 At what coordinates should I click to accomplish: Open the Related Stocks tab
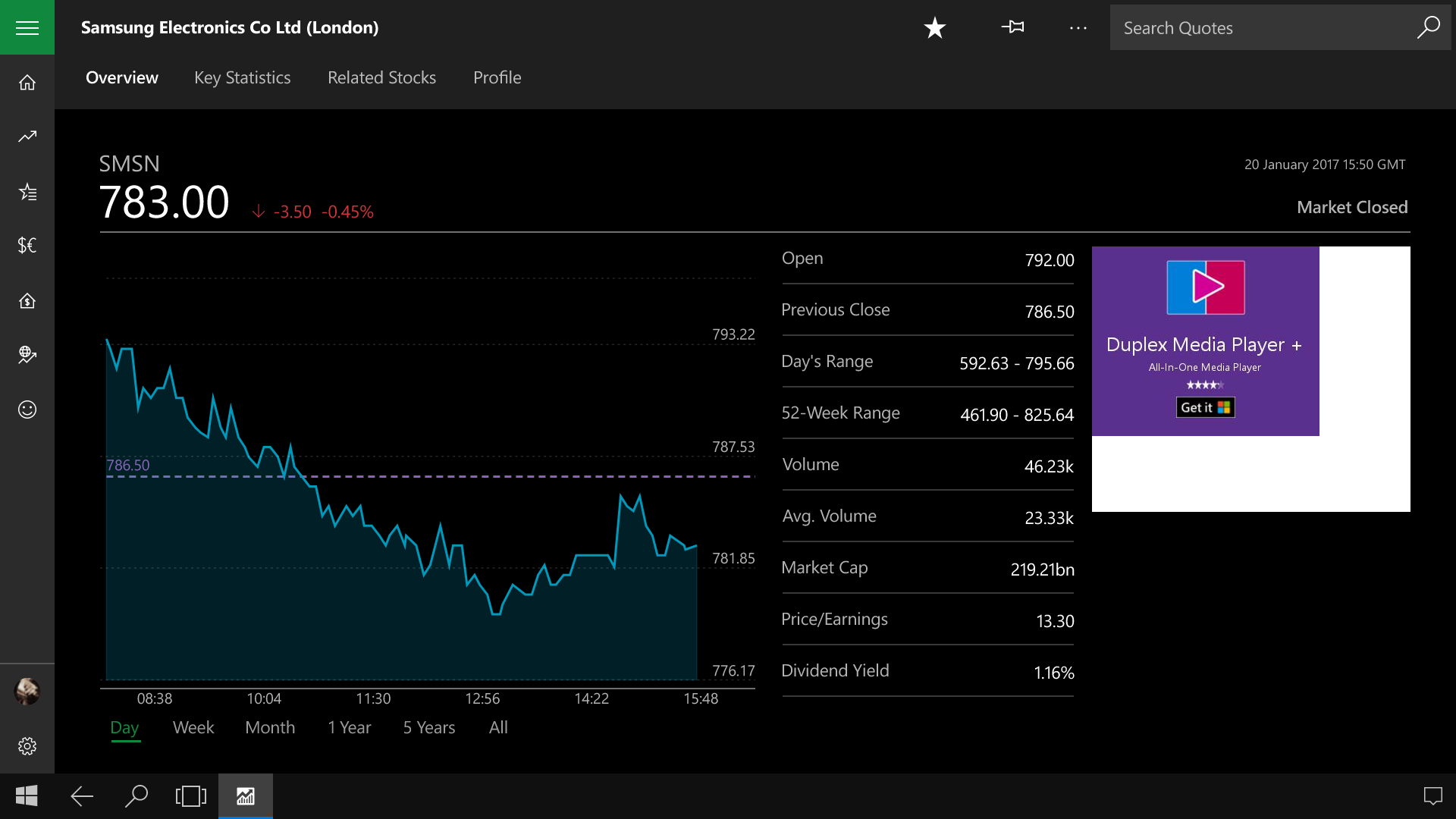click(x=381, y=77)
